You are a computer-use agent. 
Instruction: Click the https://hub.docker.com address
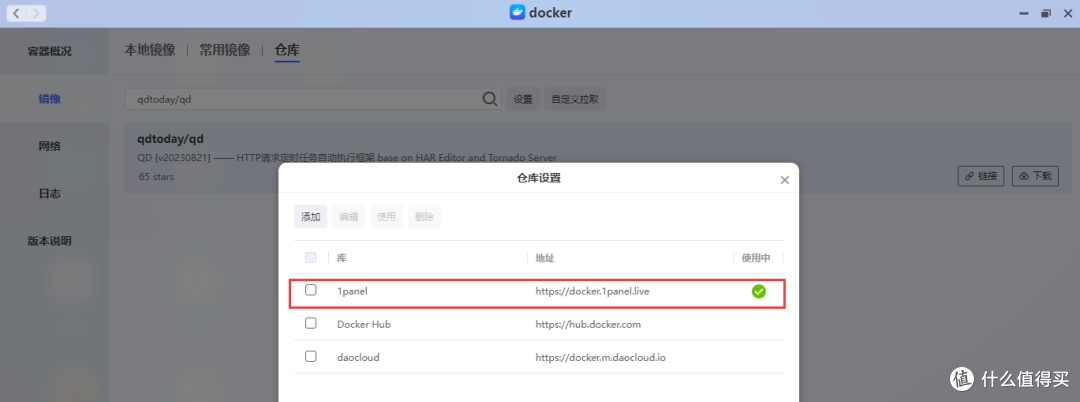[x=588, y=324]
